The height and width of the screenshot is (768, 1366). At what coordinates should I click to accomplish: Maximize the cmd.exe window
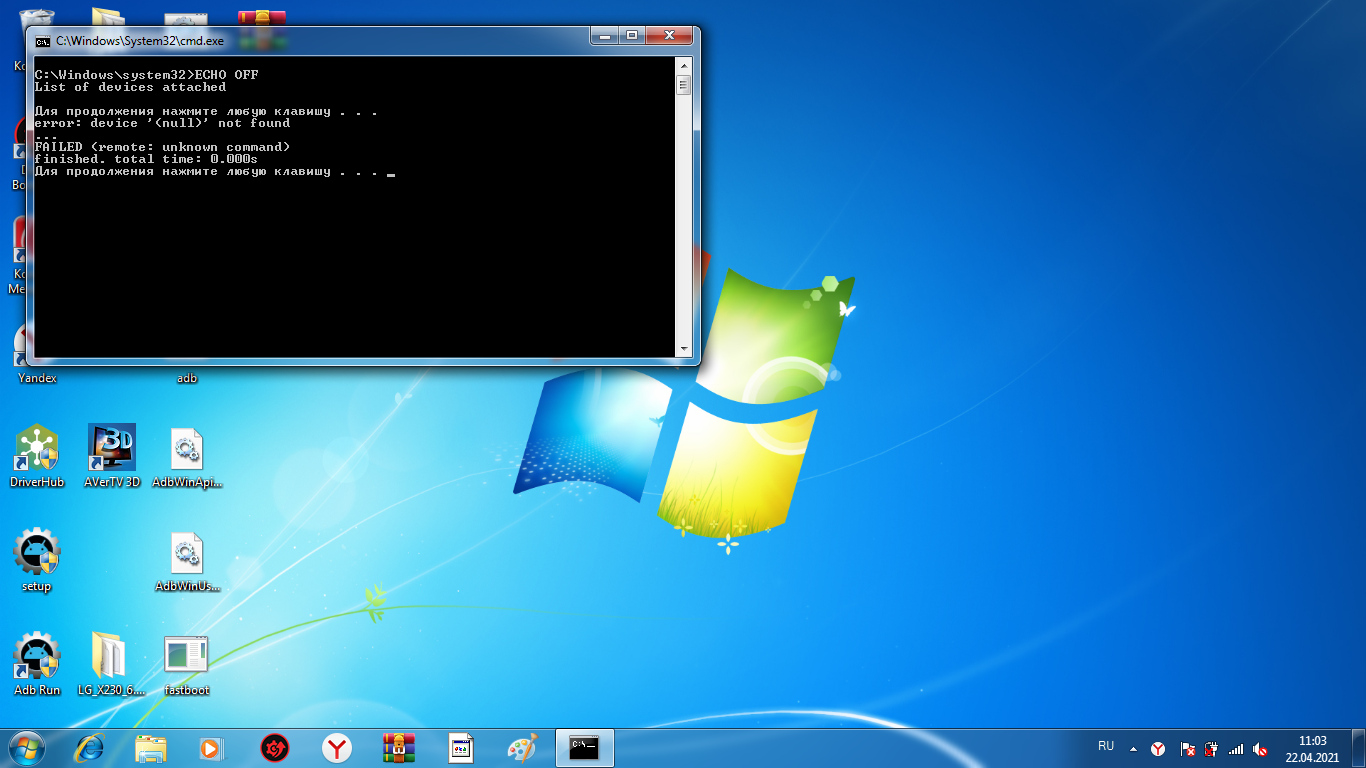pyautogui.click(x=632, y=35)
